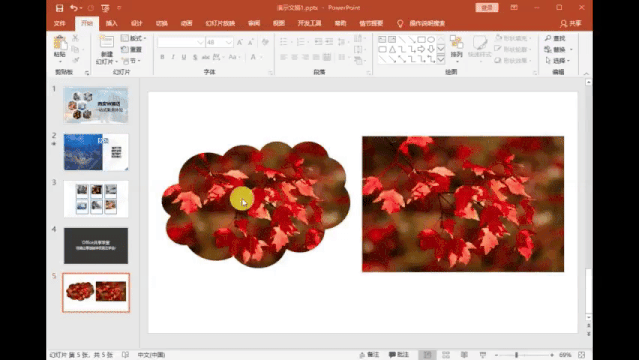Insert a new slide
Screen dimensions: 639x360
click(x=107, y=49)
